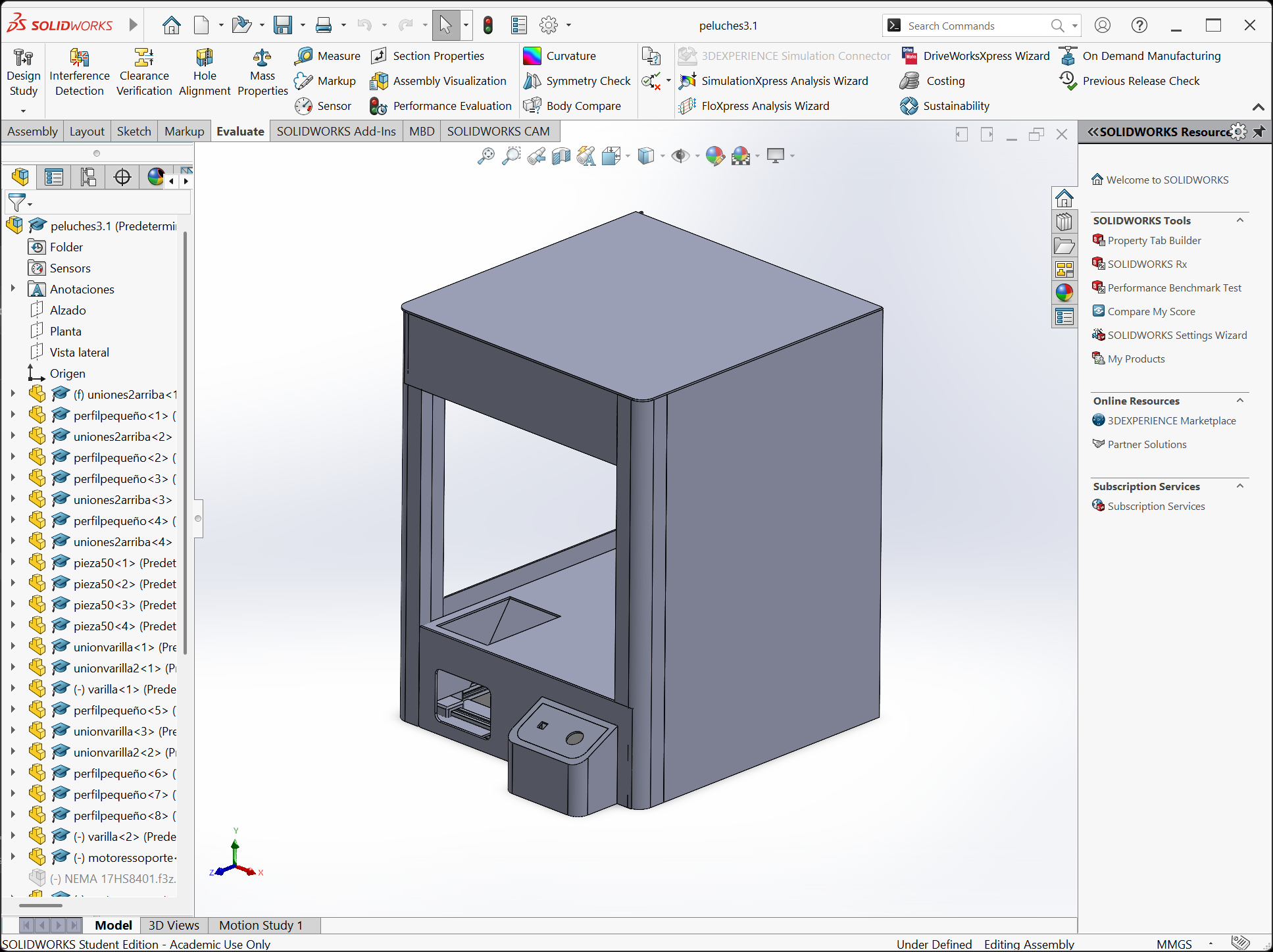Screen dimensions: 1273x952
Task: Collapse the CommandManager ribbon
Action: point(1259,107)
